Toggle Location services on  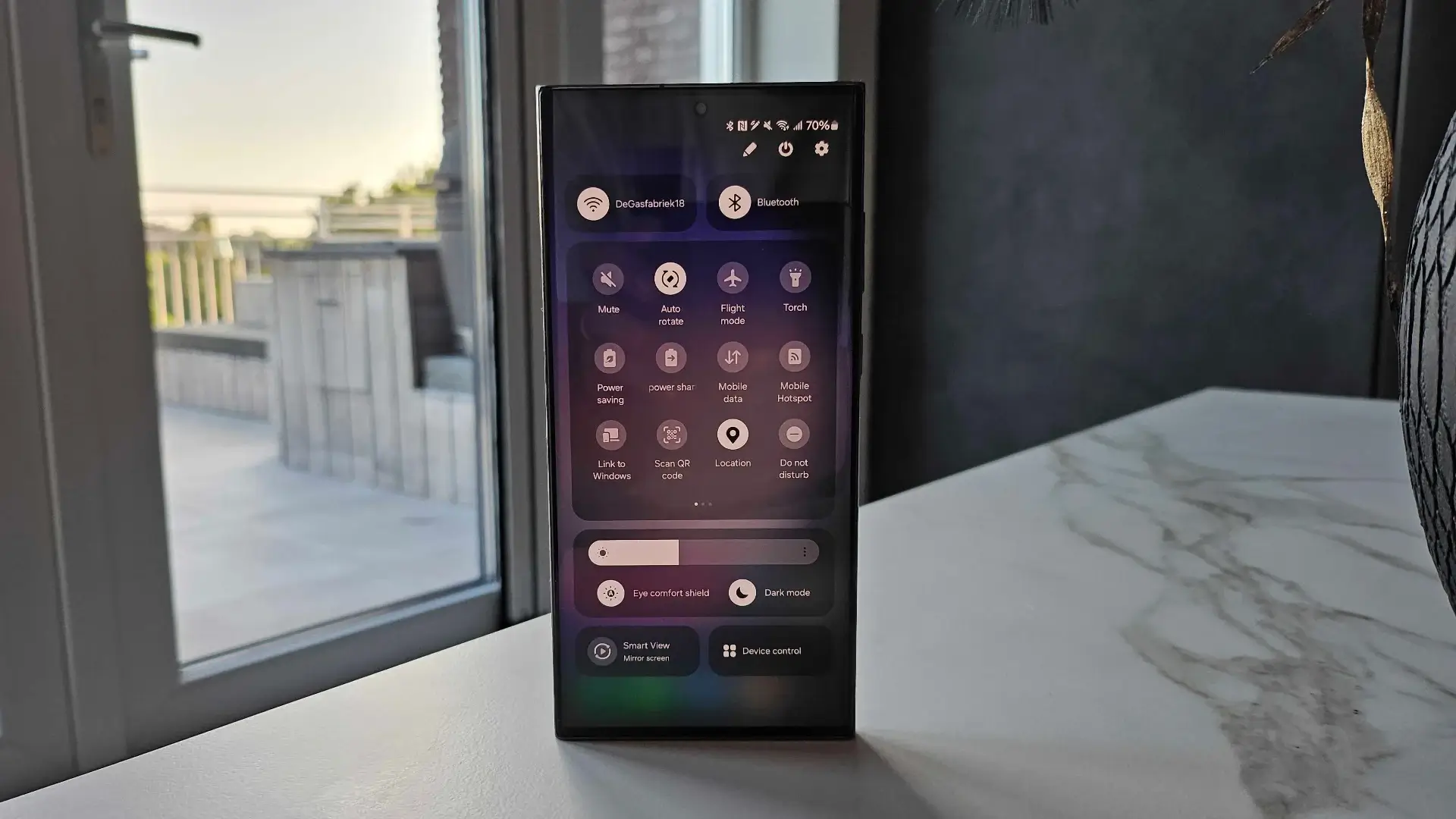click(733, 434)
